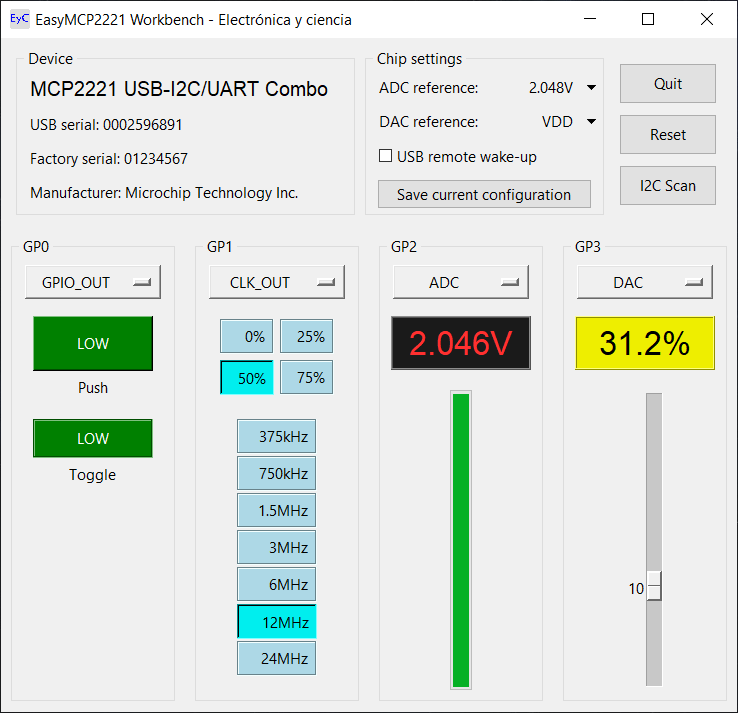
Task: Click the Quit button
Action: pos(667,84)
